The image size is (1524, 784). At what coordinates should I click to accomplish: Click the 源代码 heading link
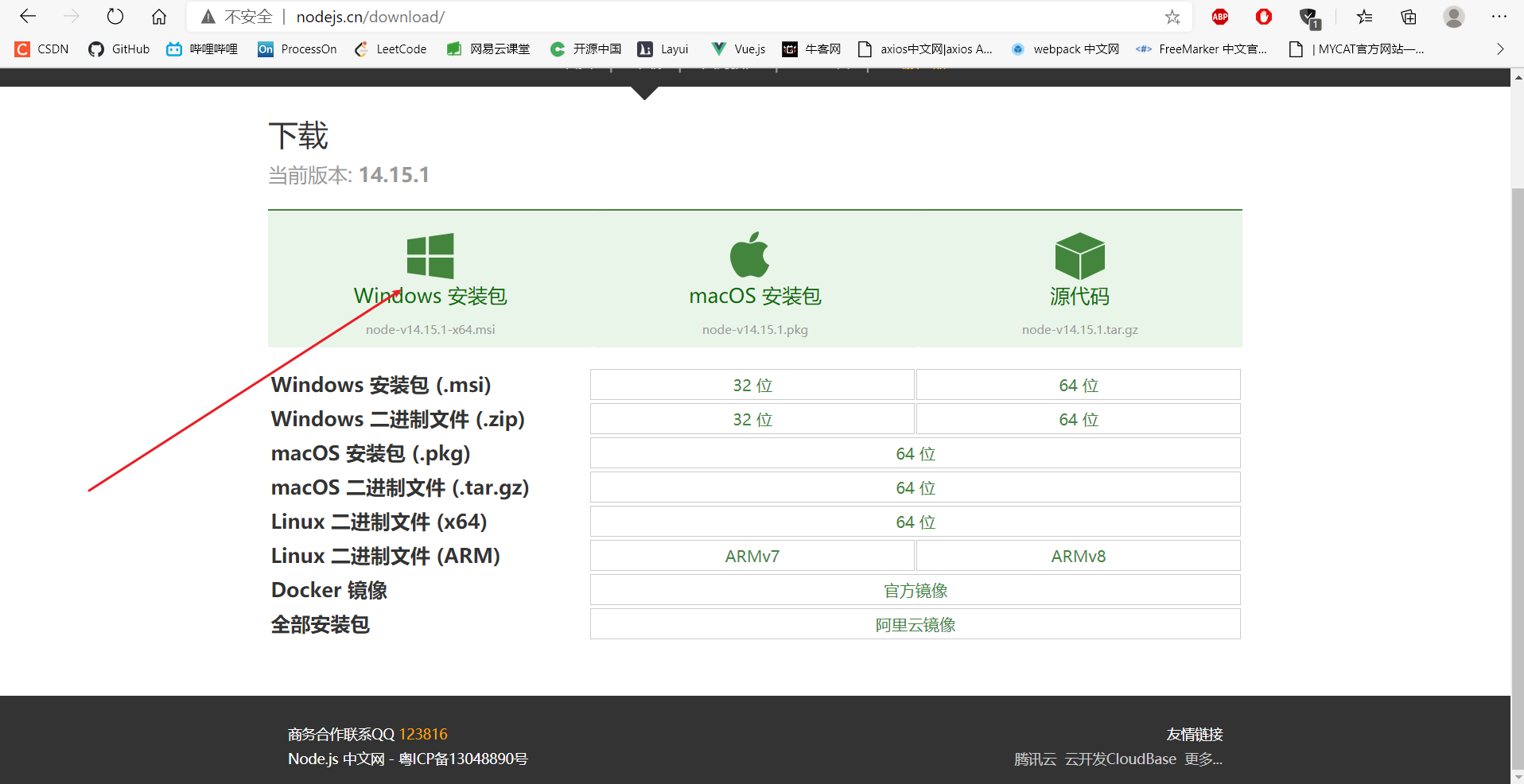tap(1079, 296)
